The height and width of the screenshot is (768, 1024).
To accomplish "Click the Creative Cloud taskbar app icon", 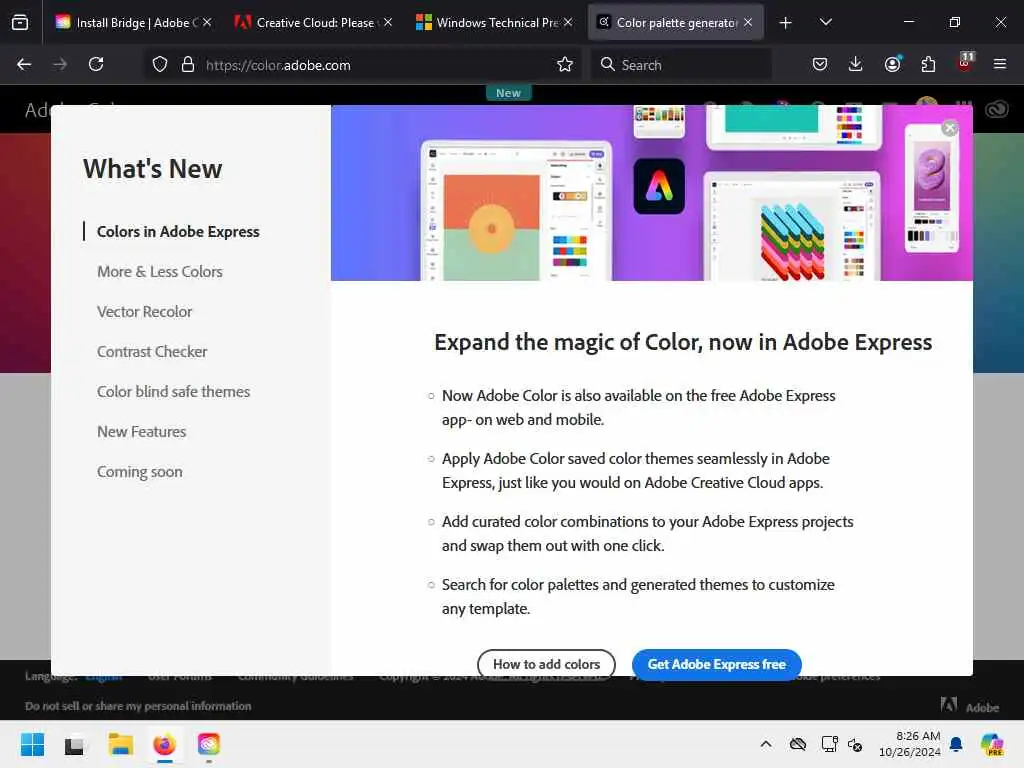I will coord(208,744).
